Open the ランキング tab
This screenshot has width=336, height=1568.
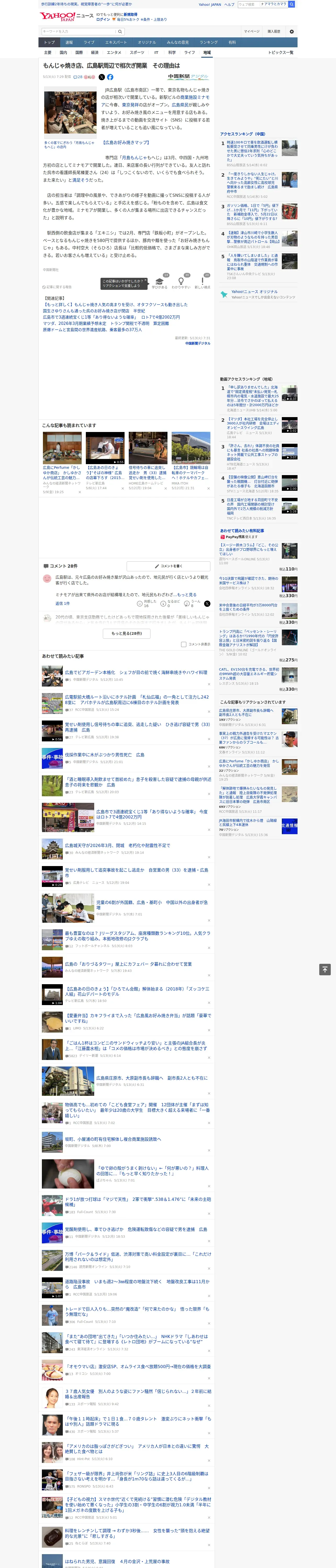pyautogui.click(x=209, y=42)
